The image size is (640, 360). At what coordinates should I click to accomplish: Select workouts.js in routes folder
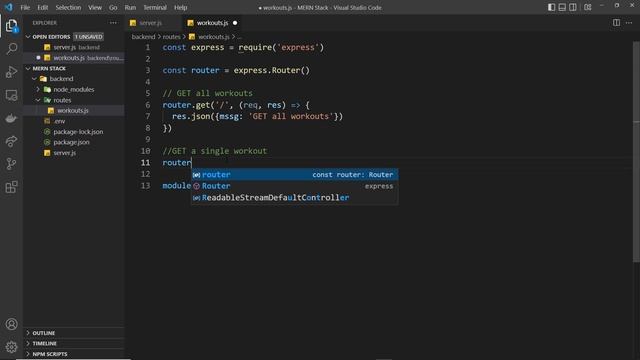73,111
